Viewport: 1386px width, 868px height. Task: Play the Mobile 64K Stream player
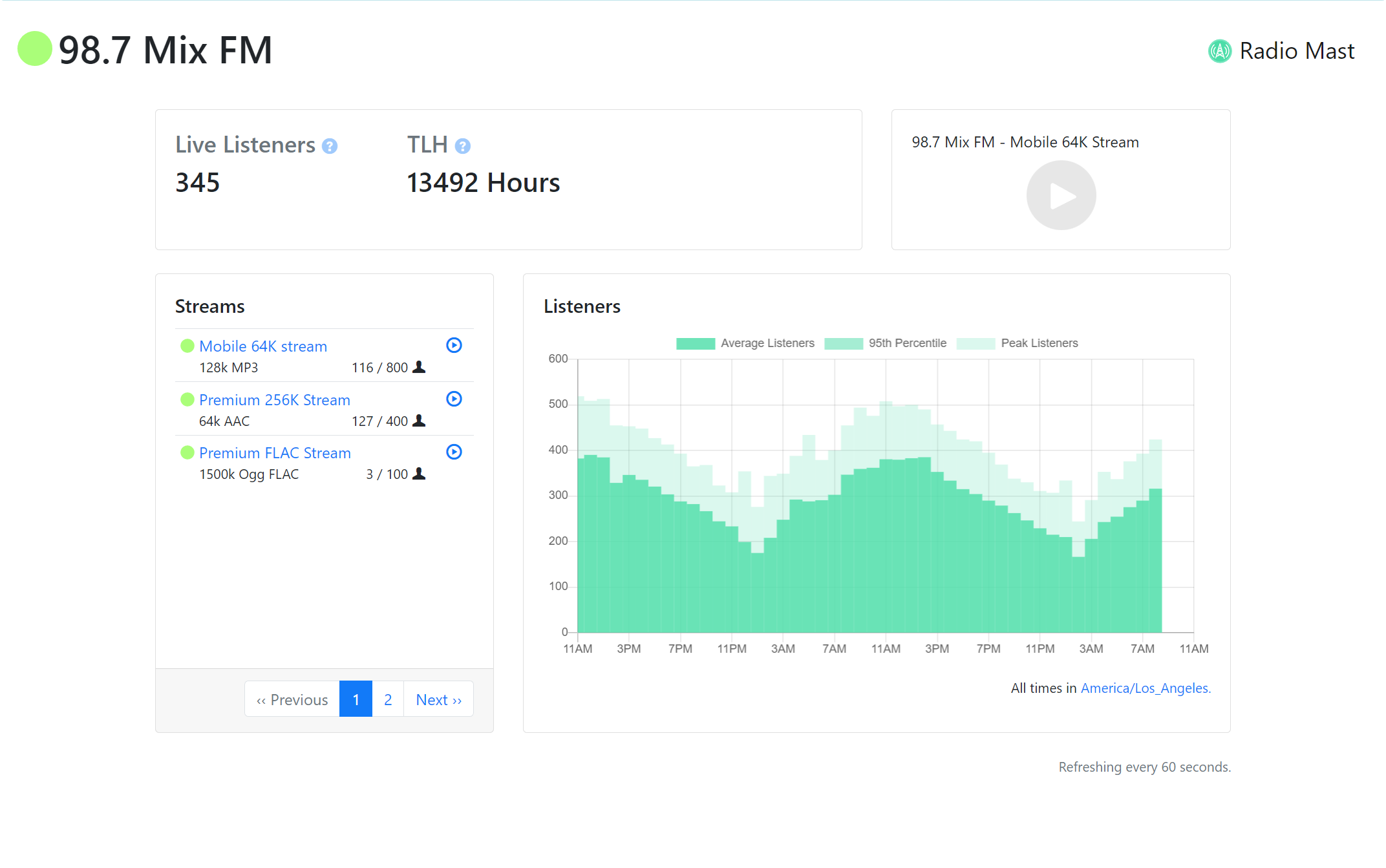(1061, 195)
